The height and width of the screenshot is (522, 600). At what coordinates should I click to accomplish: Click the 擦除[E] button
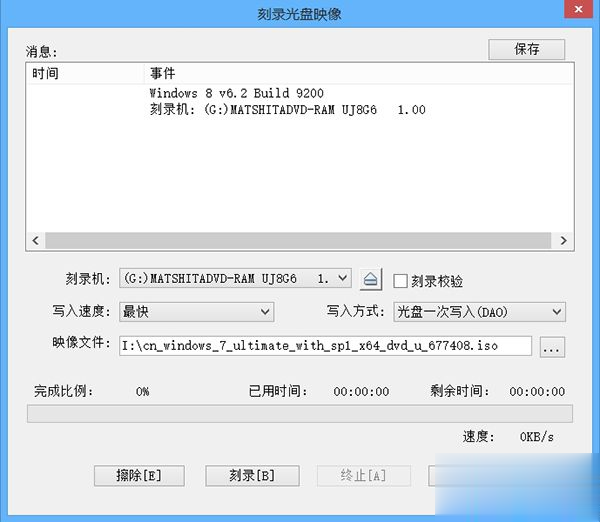tap(139, 476)
